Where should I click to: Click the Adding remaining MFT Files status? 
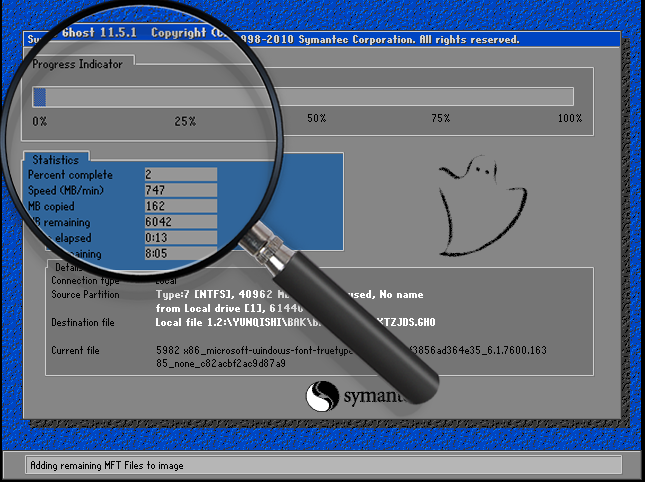tap(107, 466)
